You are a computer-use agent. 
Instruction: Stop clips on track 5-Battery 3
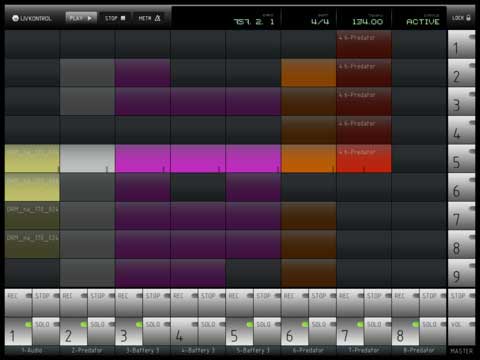(x=268, y=303)
